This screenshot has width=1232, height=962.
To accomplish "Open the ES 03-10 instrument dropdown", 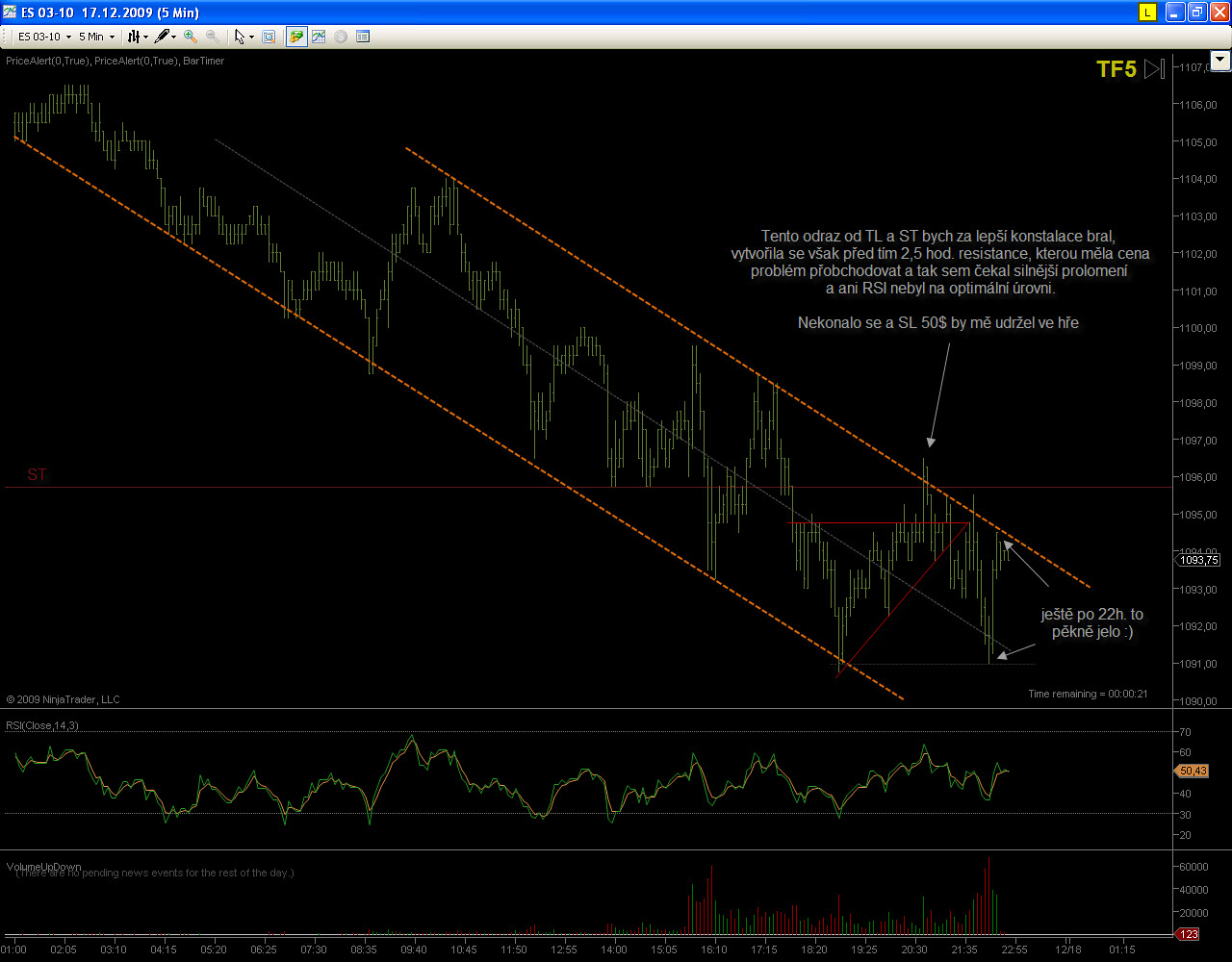I will (x=45, y=37).
